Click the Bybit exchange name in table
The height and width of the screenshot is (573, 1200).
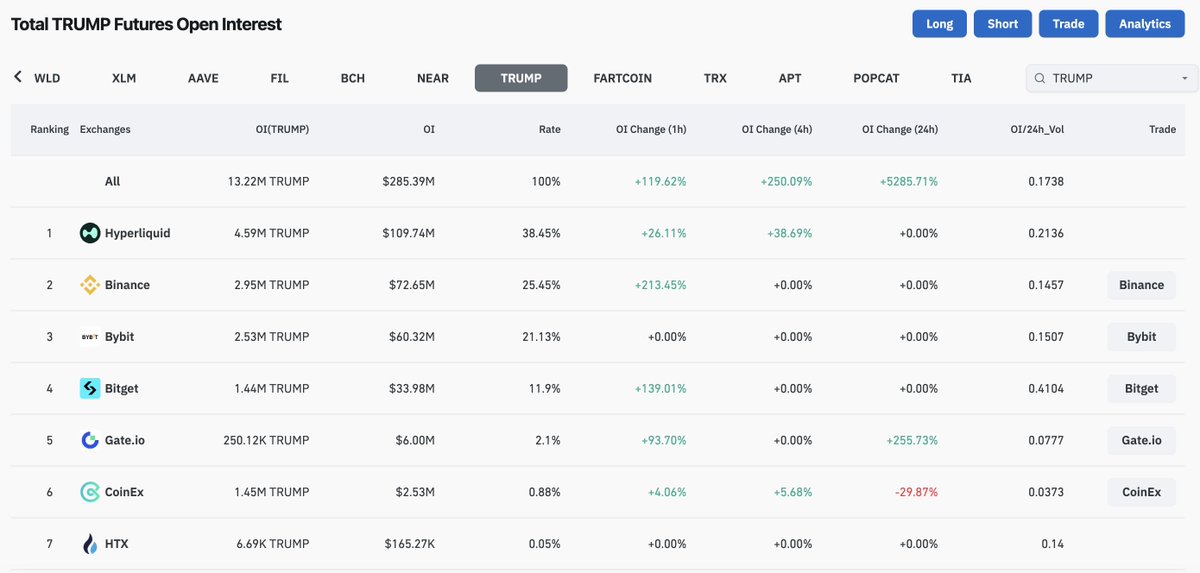click(120, 337)
